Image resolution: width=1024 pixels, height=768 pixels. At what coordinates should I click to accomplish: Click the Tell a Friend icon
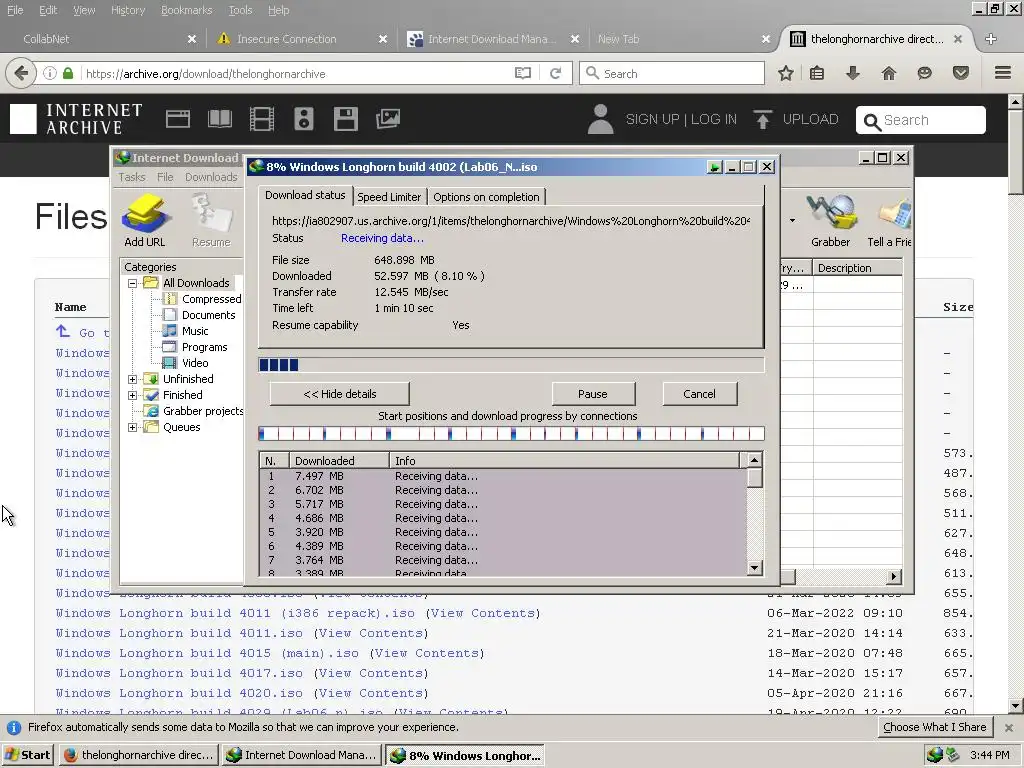point(890,220)
